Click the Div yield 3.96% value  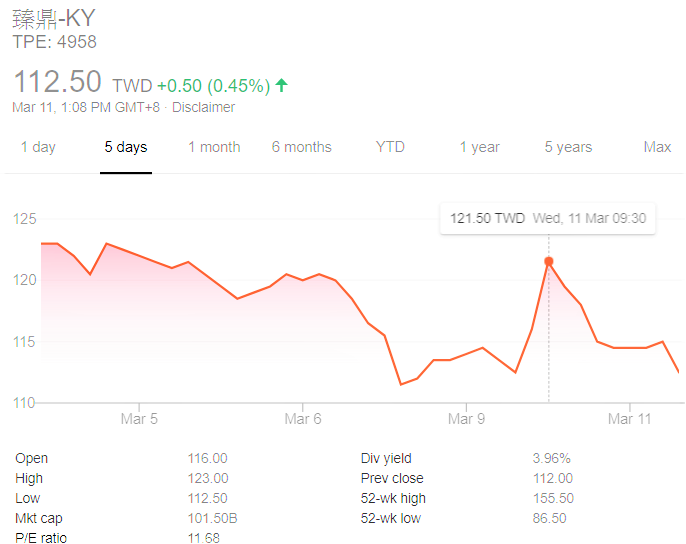pyautogui.click(x=551, y=458)
